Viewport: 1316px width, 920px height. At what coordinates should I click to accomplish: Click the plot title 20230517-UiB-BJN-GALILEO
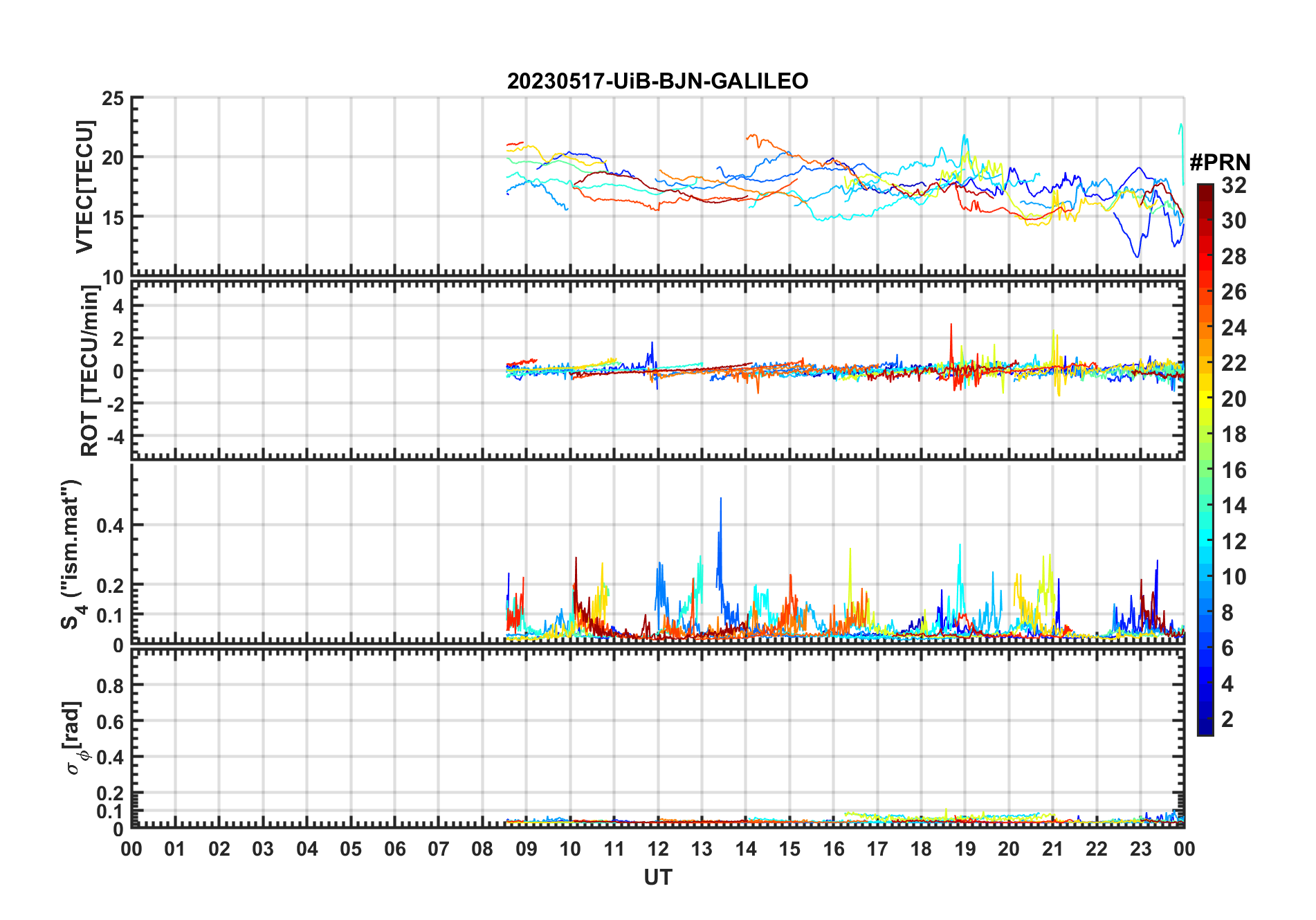pyautogui.click(x=657, y=81)
